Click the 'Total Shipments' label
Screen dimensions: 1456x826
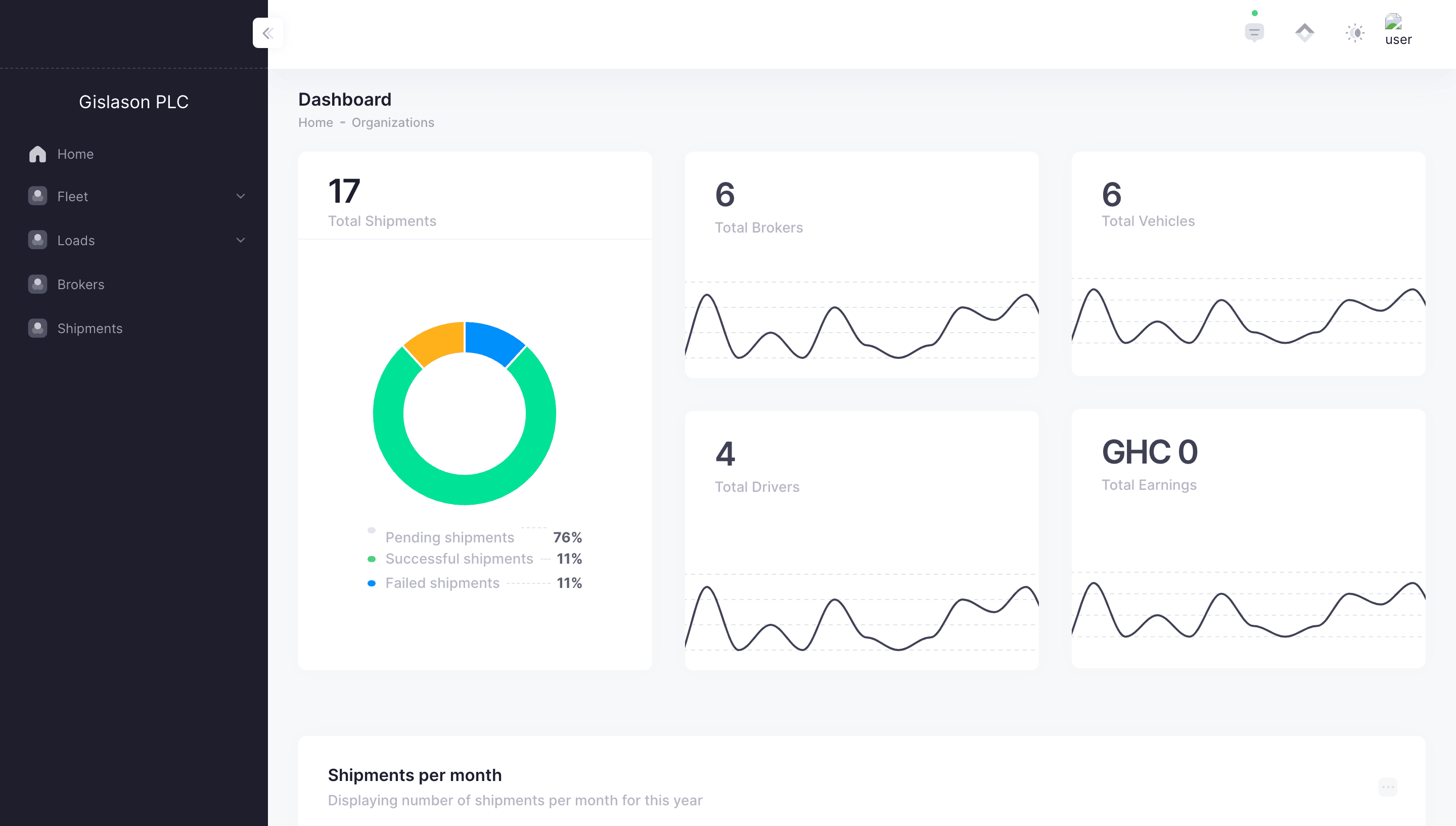click(382, 221)
